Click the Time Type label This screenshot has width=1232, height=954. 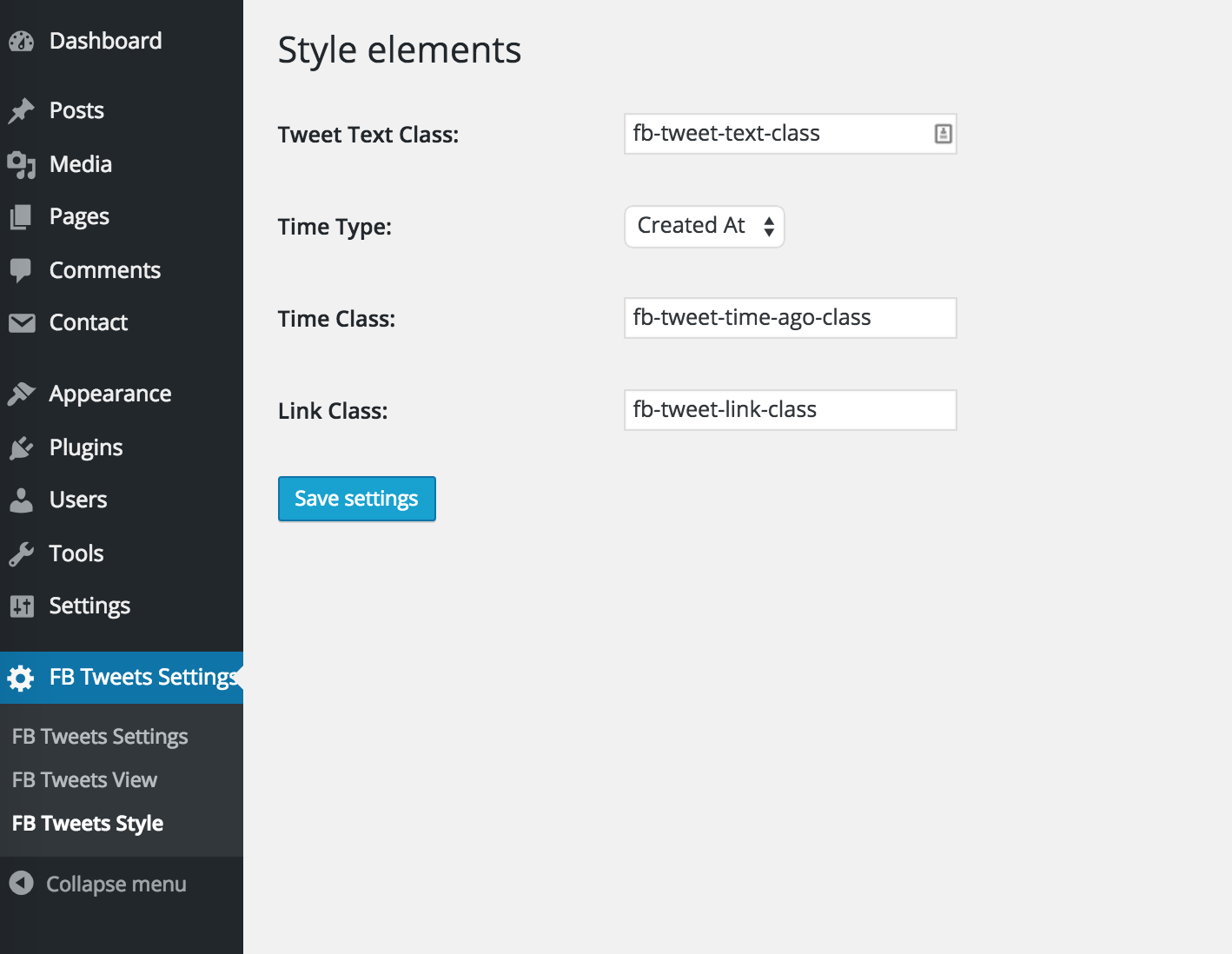[334, 228]
